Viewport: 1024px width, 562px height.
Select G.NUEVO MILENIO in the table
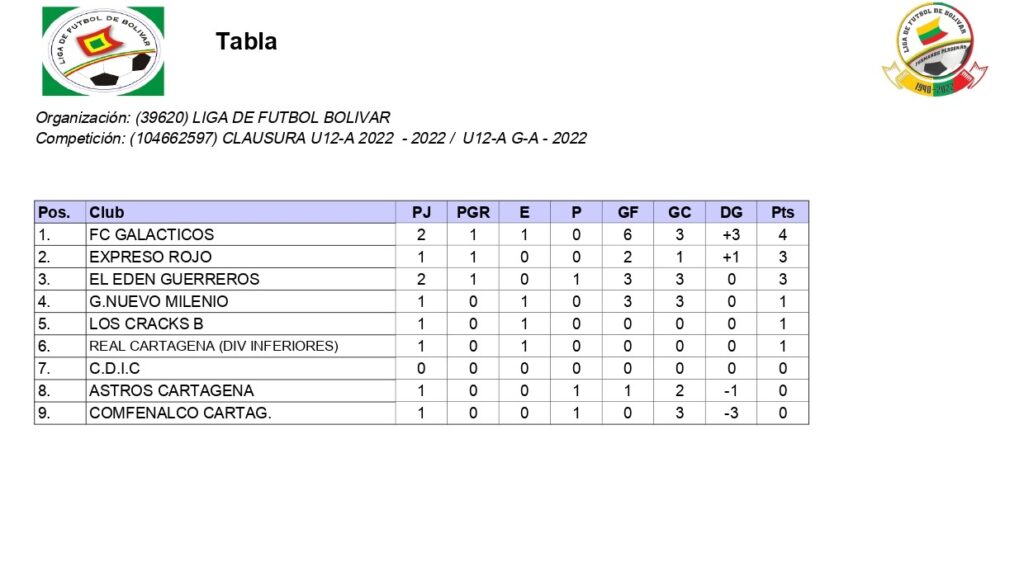158,301
